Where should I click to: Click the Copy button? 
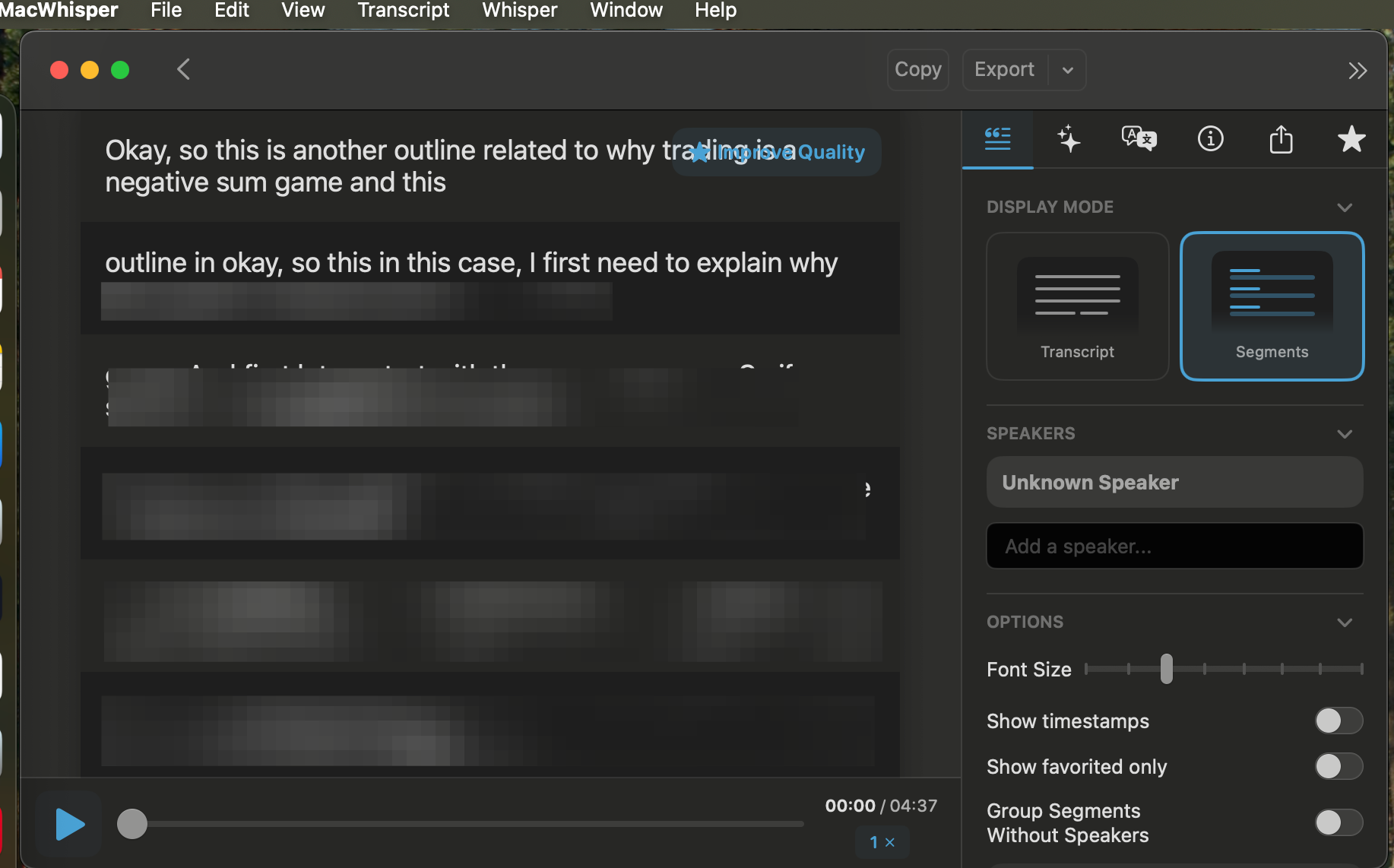[917, 69]
